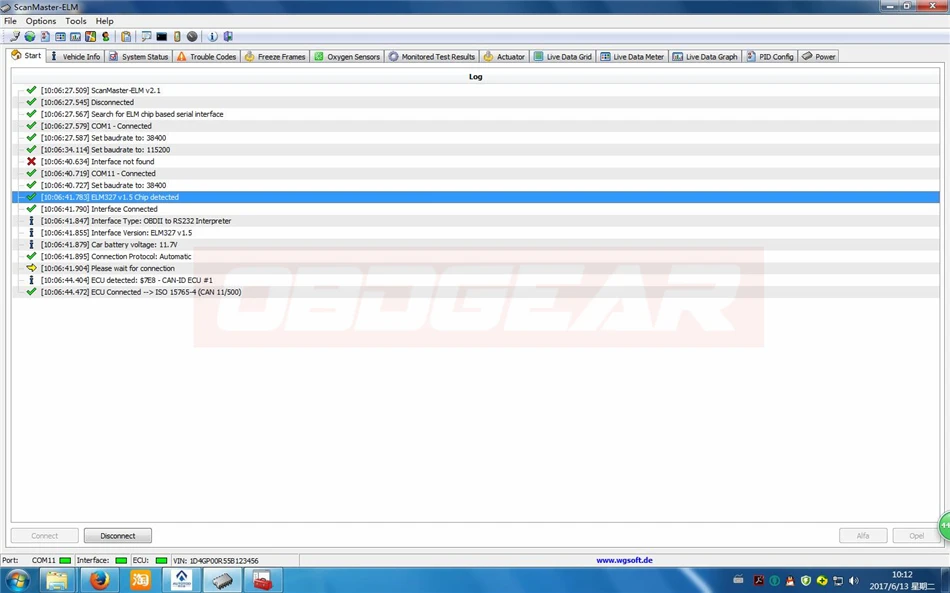The image size is (950, 593).
Task: Click the data grid toolbar icon
Action: (60, 36)
